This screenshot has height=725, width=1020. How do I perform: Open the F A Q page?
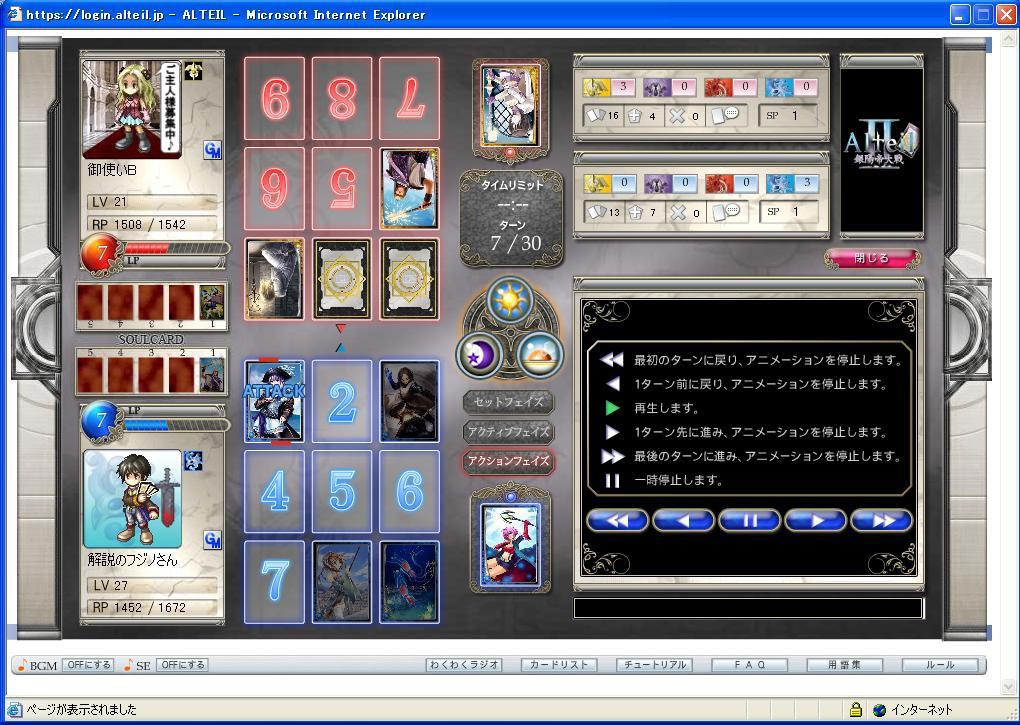749,665
